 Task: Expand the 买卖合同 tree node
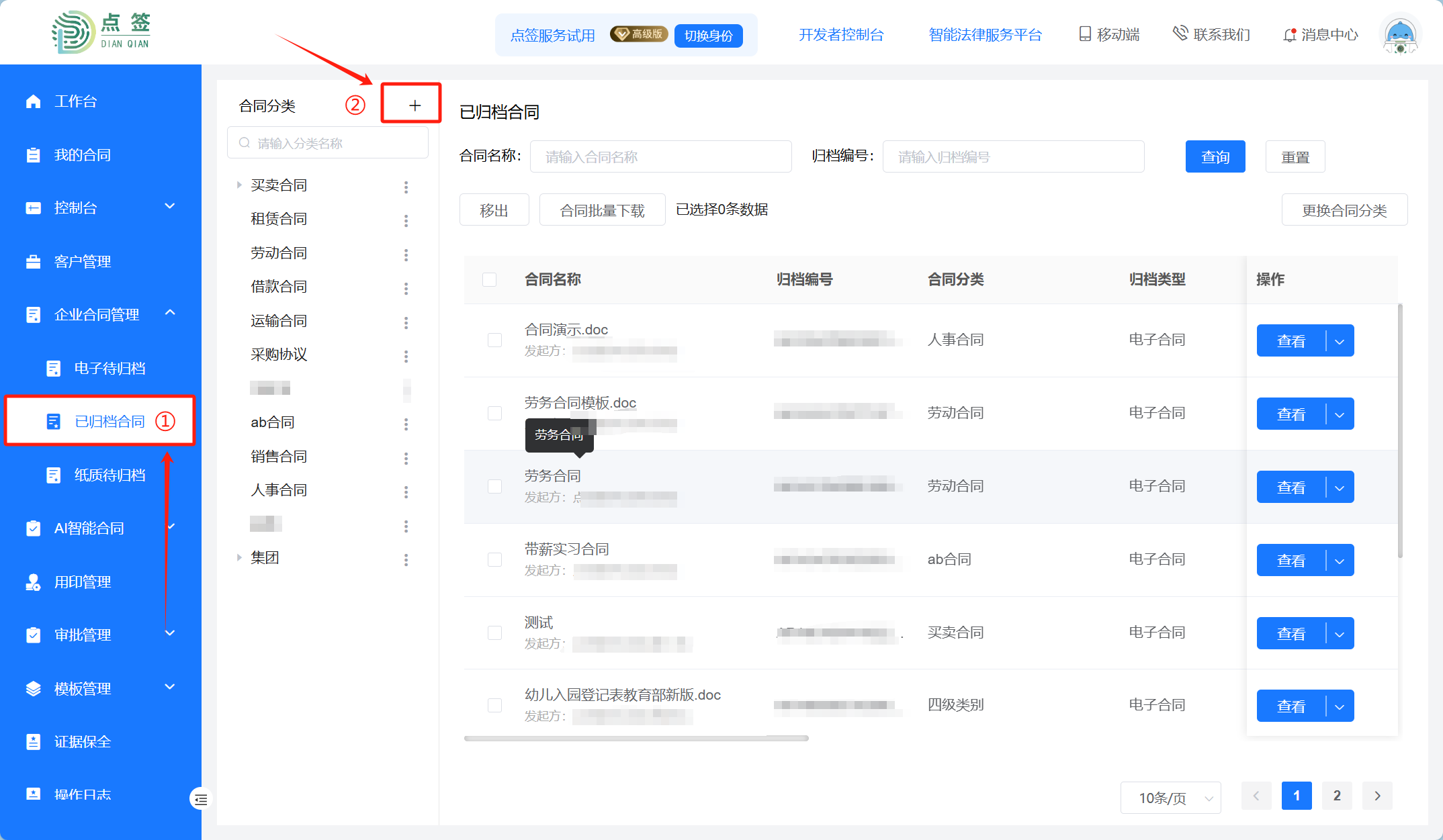[239, 185]
